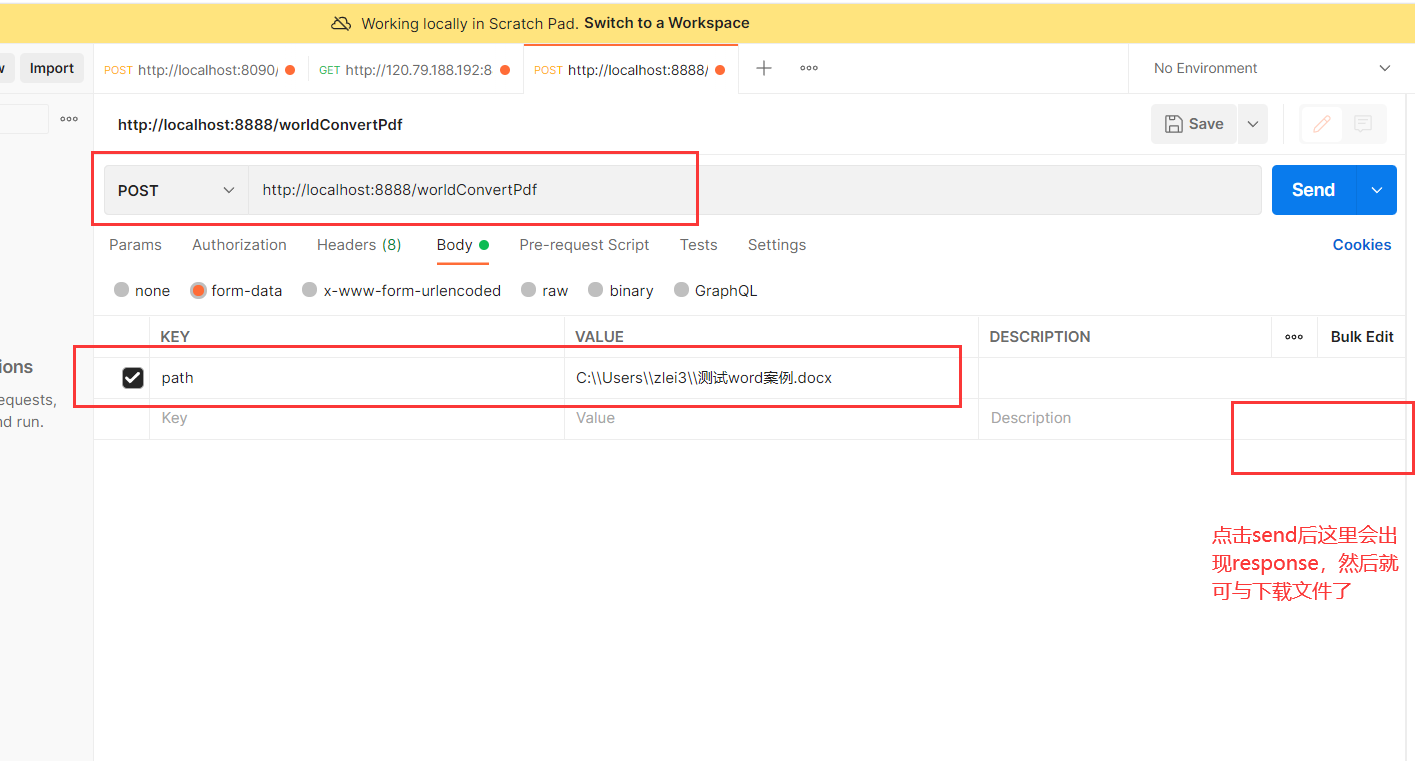Click the DESCRIPTION column header
The image size is (1415, 761).
click(1040, 337)
